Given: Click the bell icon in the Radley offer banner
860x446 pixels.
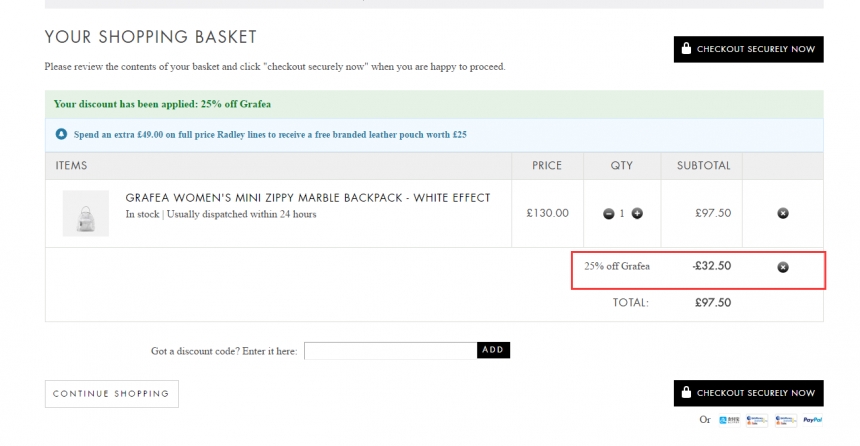Looking at the screenshot, I should pyautogui.click(x=61, y=134).
